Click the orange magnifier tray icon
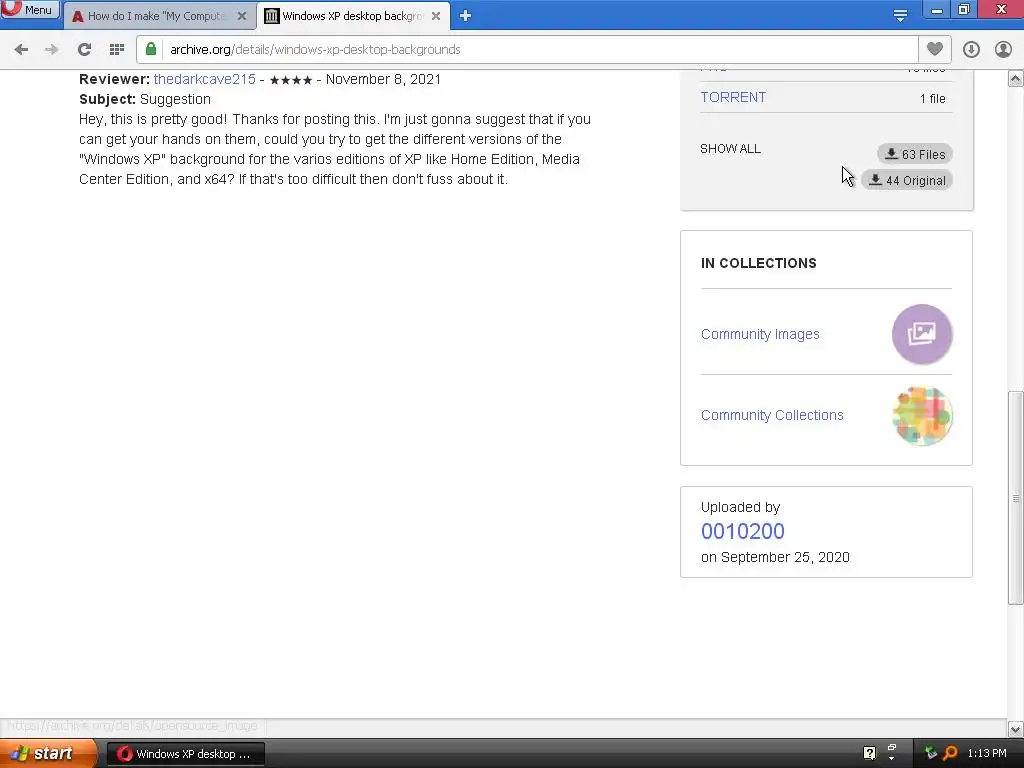This screenshot has width=1024, height=768. [x=950, y=753]
